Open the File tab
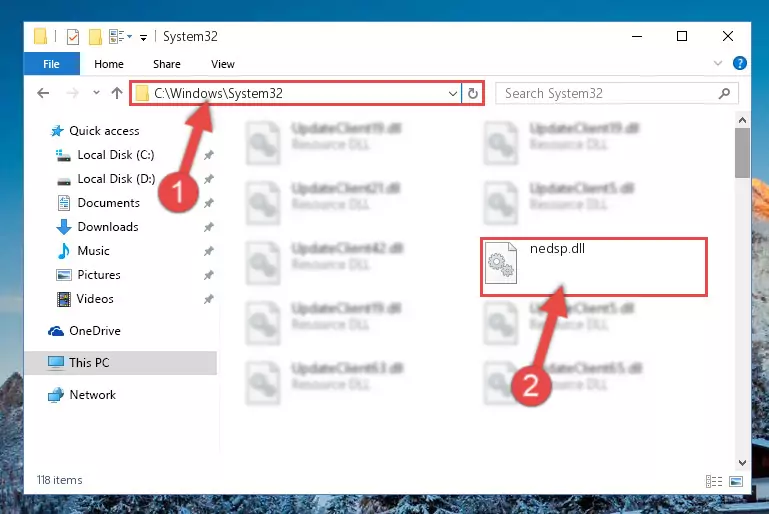This screenshot has height=514, width=769. [51, 64]
